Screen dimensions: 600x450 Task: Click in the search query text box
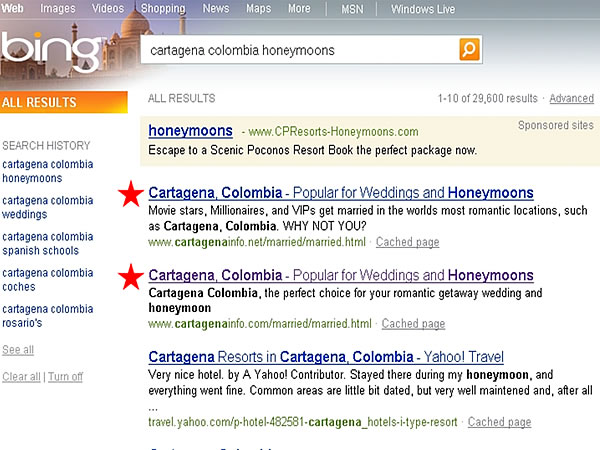[300, 49]
